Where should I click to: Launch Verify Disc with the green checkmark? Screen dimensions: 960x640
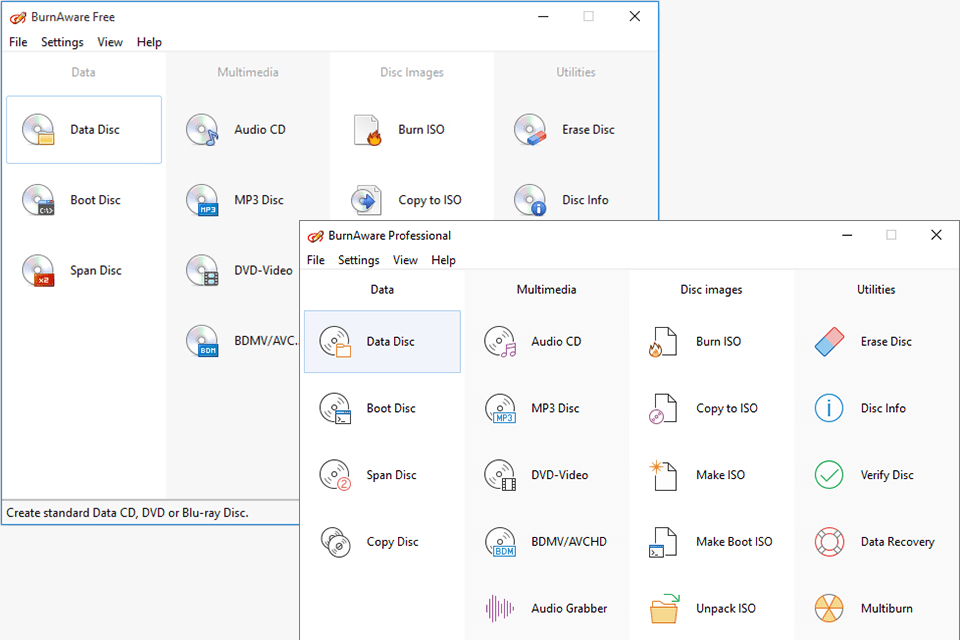829,475
